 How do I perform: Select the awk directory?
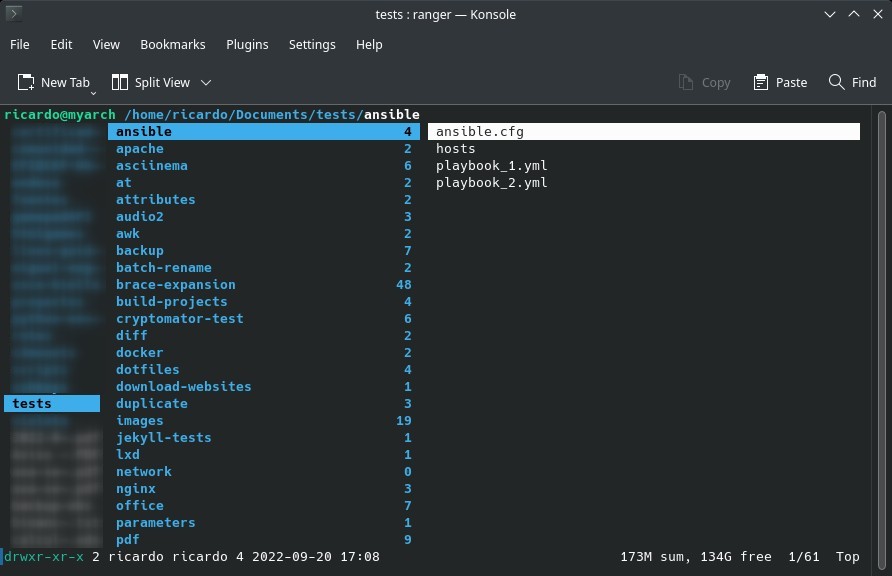[264, 234]
